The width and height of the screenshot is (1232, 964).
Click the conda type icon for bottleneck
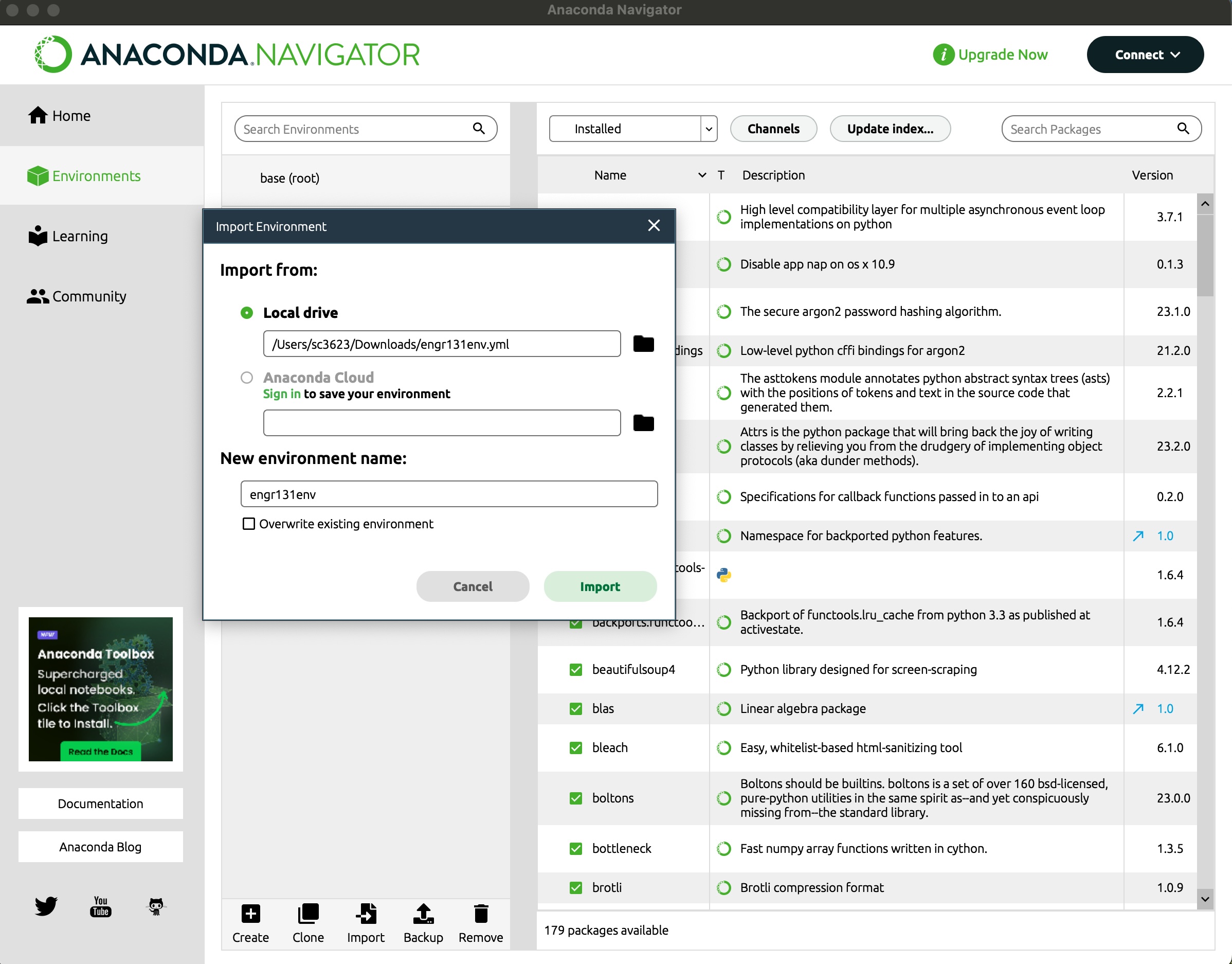pos(724,848)
